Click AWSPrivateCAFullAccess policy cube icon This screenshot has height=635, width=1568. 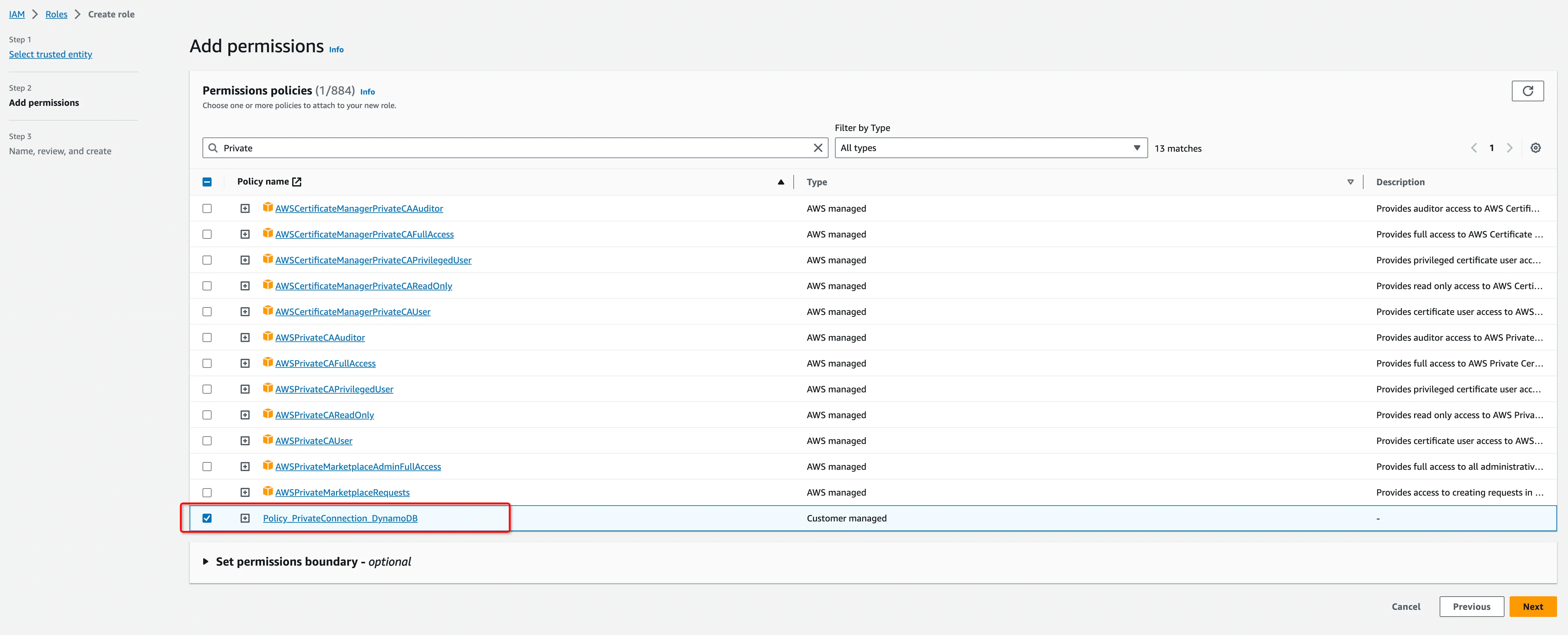point(268,362)
